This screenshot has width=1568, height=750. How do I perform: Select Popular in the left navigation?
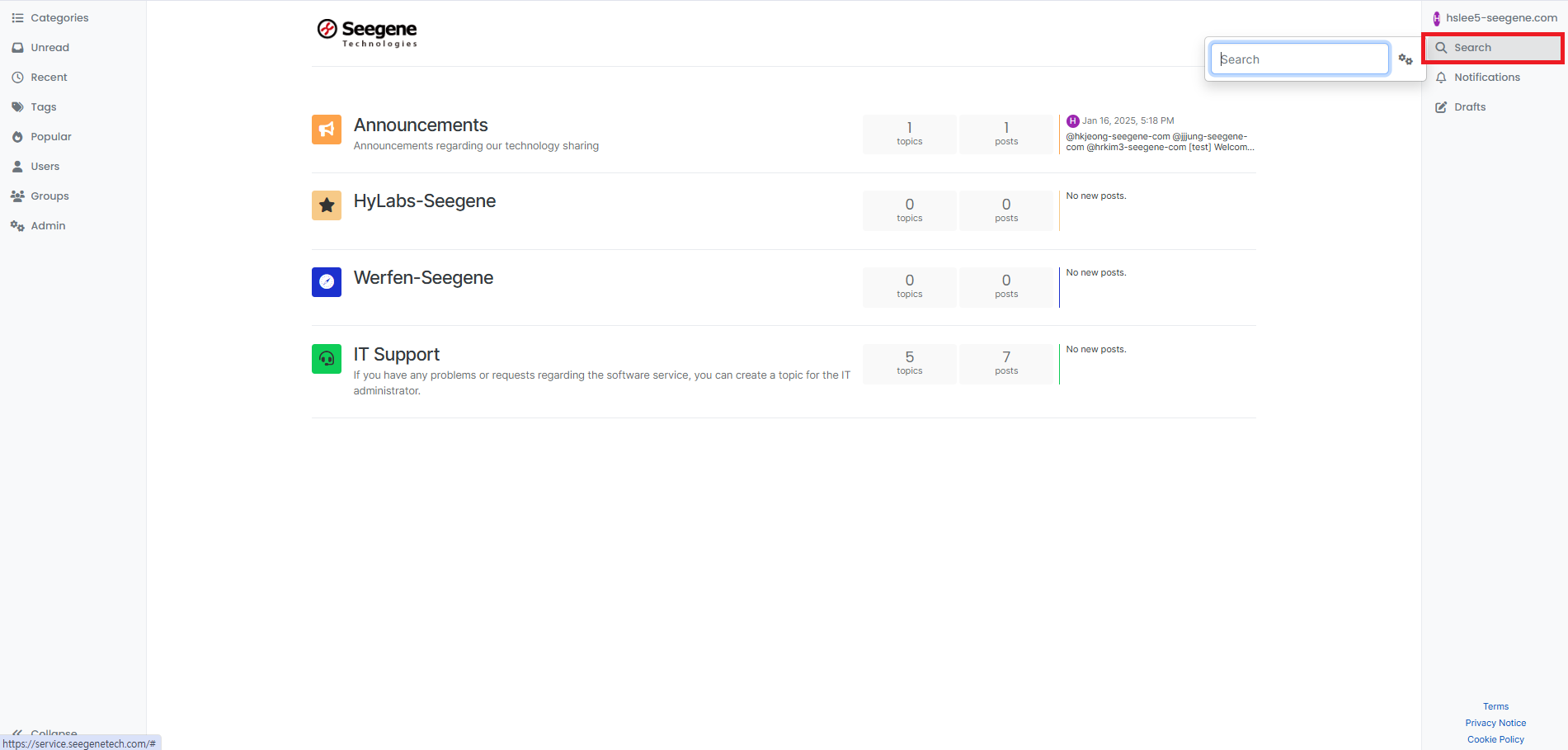pyautogui.click(x=50, y=137)
